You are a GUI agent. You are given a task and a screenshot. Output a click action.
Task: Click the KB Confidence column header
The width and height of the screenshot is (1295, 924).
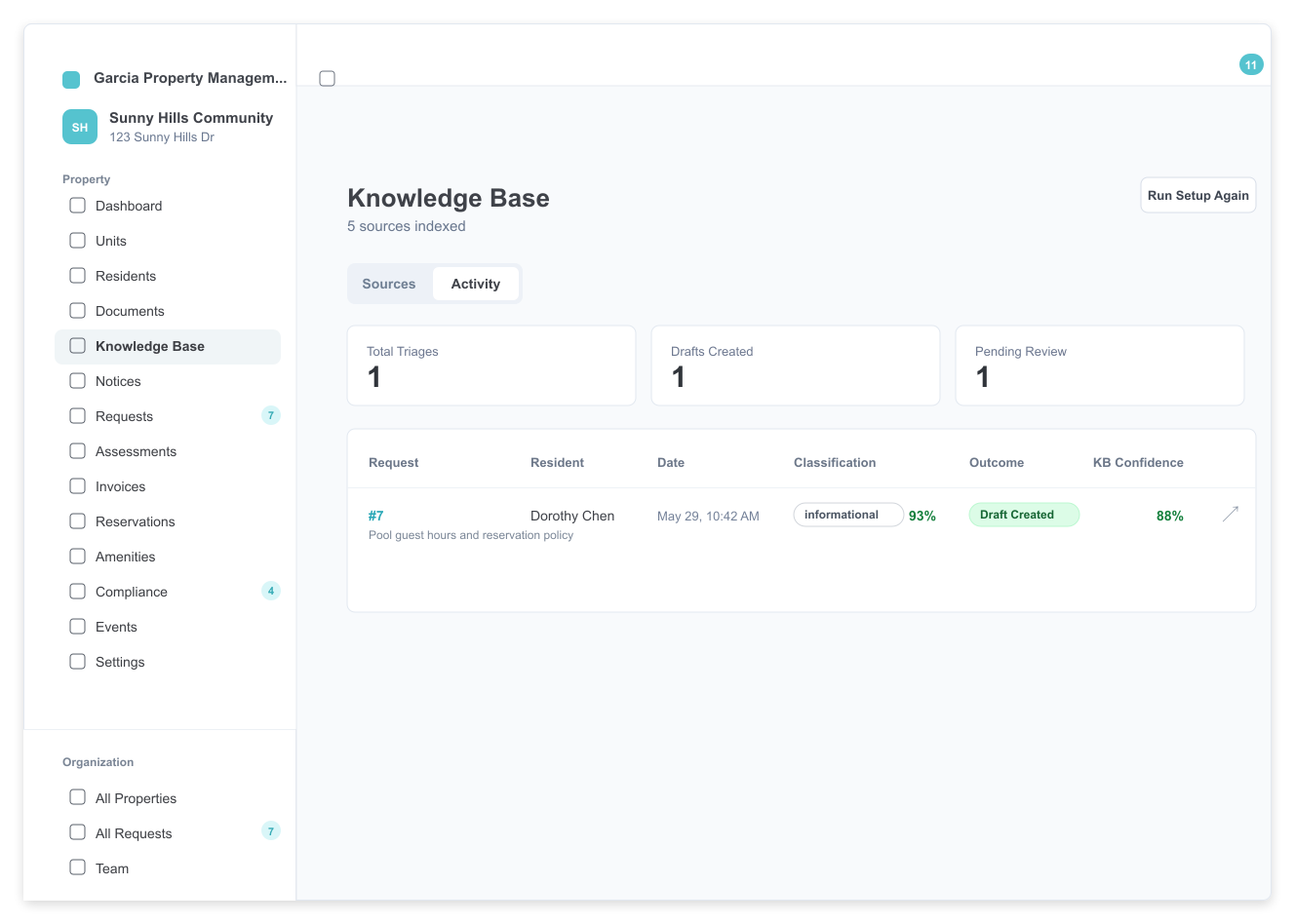click(1138, 463)
